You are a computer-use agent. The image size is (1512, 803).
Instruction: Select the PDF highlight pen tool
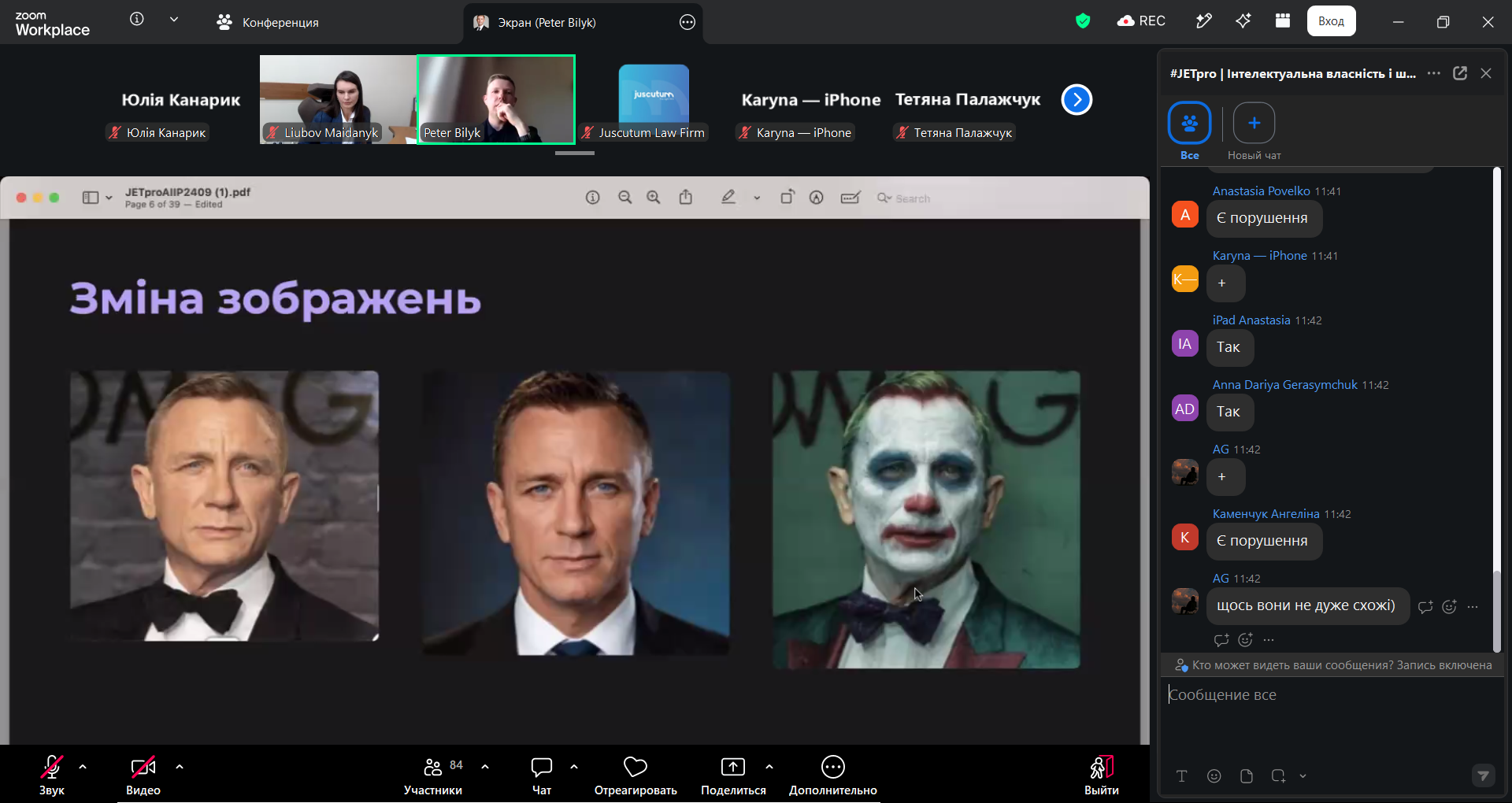tap(728, 197)
